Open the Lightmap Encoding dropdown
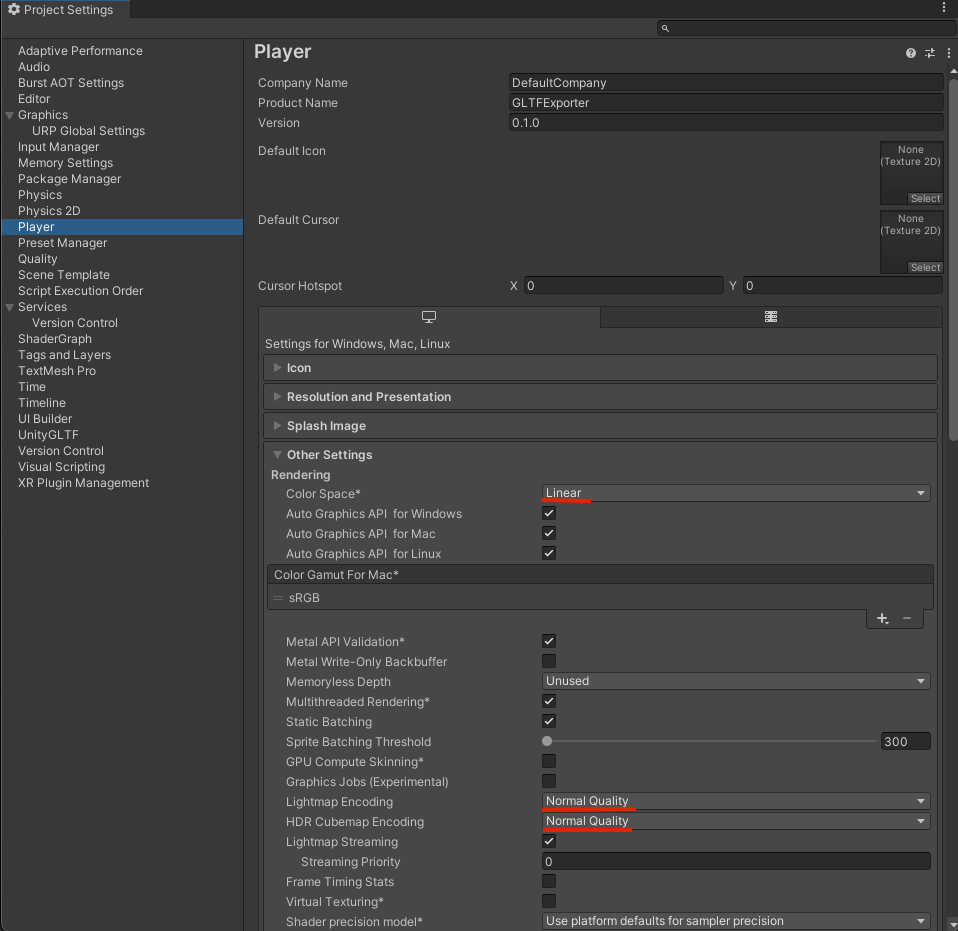The image size is (958, 931). tap(735, 802)
